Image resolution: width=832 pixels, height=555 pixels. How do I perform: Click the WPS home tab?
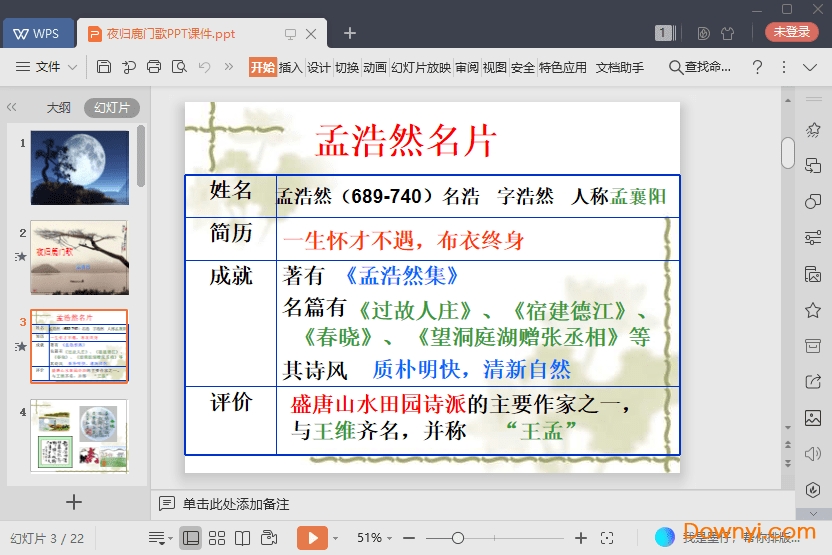[36, 33]
